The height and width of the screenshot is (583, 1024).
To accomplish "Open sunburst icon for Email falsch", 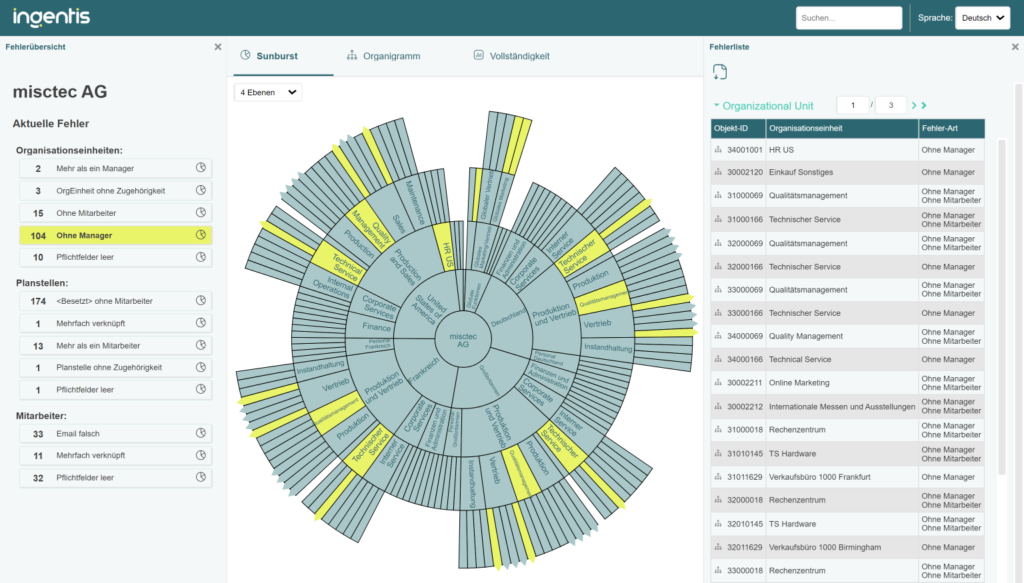I will coord(200,433).
